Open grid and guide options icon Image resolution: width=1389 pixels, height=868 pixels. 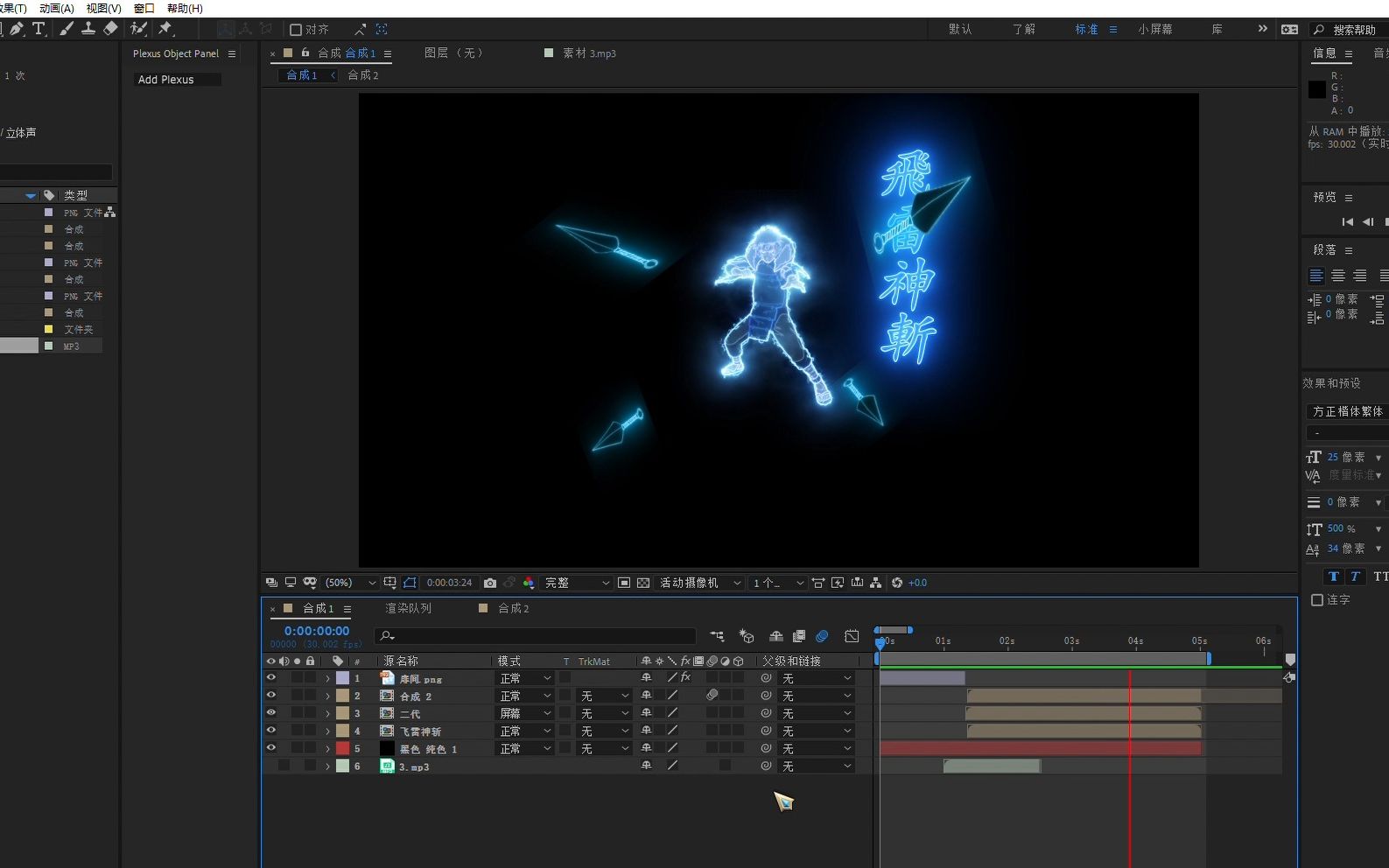(x=390, y=583)
